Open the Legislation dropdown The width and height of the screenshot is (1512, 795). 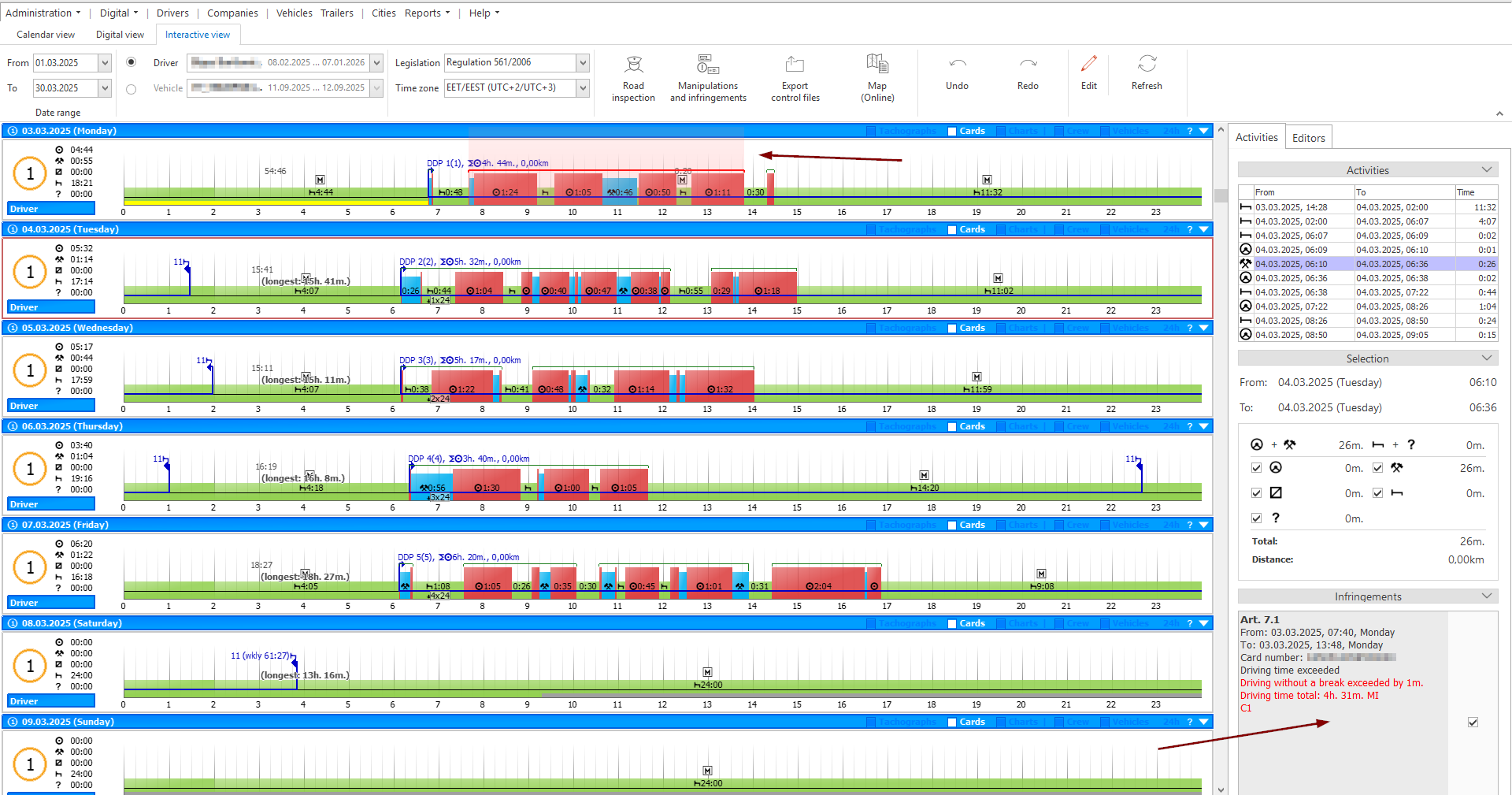[583, 63]
